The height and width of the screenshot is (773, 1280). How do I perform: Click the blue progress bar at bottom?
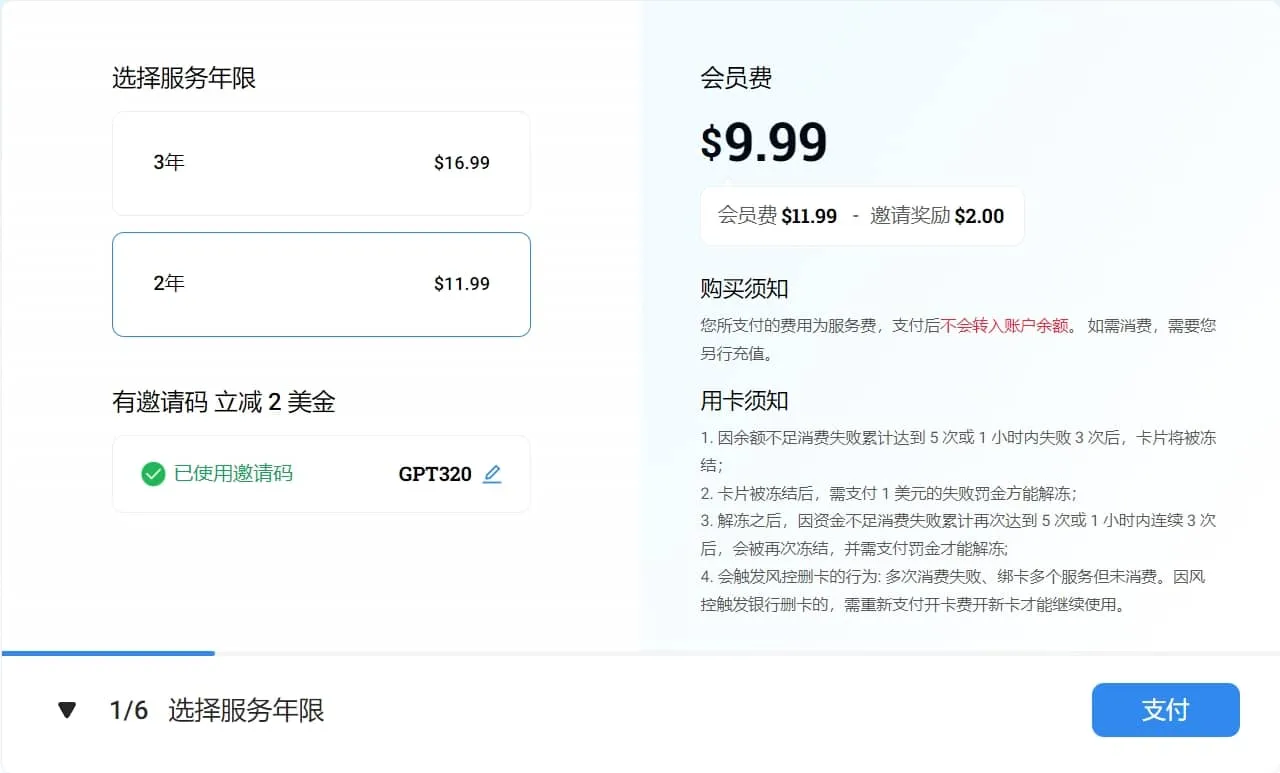click(x=108, y=653)
